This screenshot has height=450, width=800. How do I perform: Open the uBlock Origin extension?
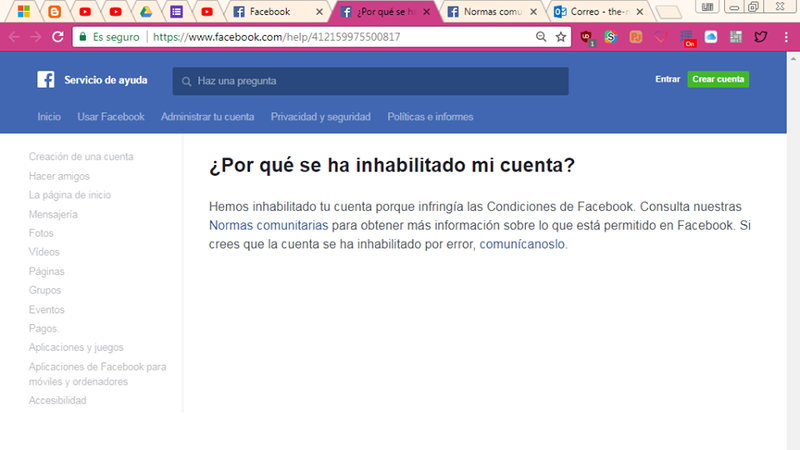click(x=586, y=37)
